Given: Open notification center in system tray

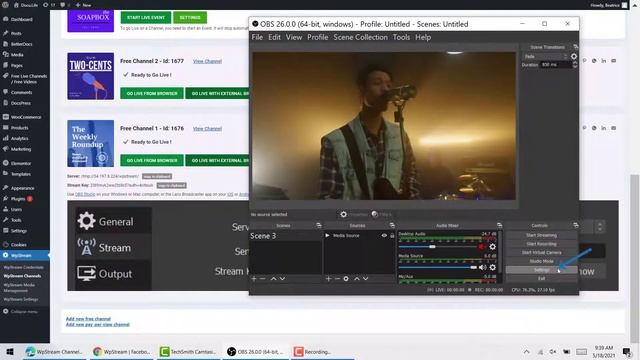Looking at the screenshot, I should coord(626,352).
